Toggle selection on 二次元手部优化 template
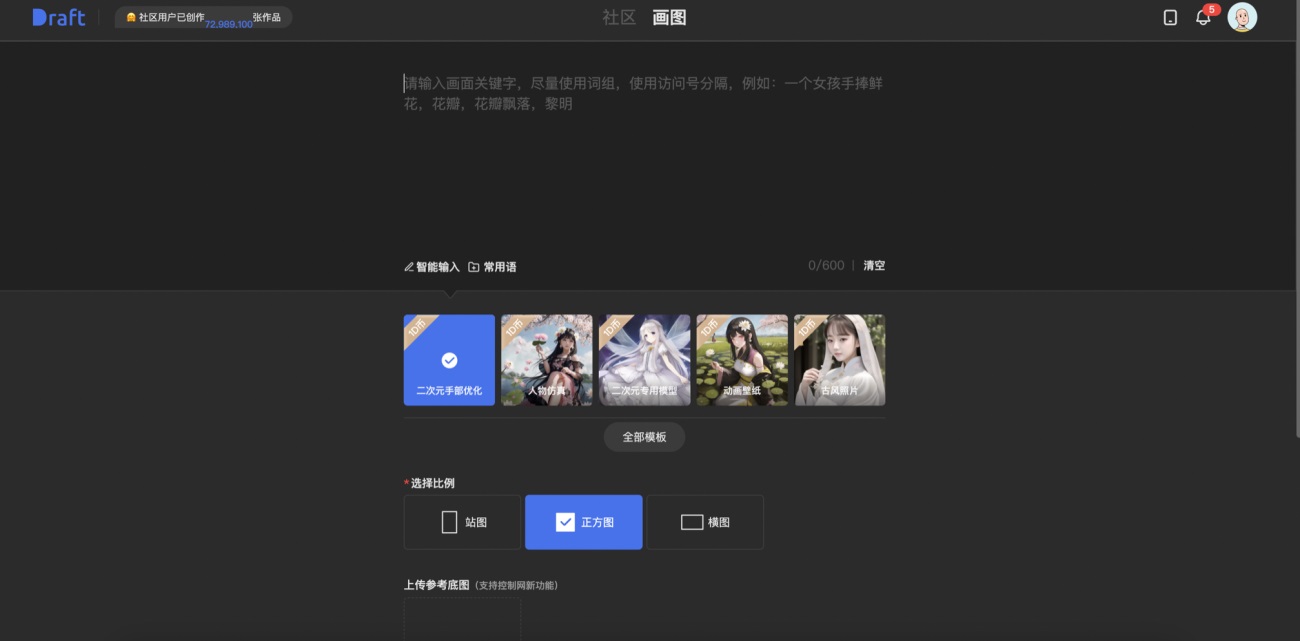The width and height of the screenshot is (1300, 641). 449,360
